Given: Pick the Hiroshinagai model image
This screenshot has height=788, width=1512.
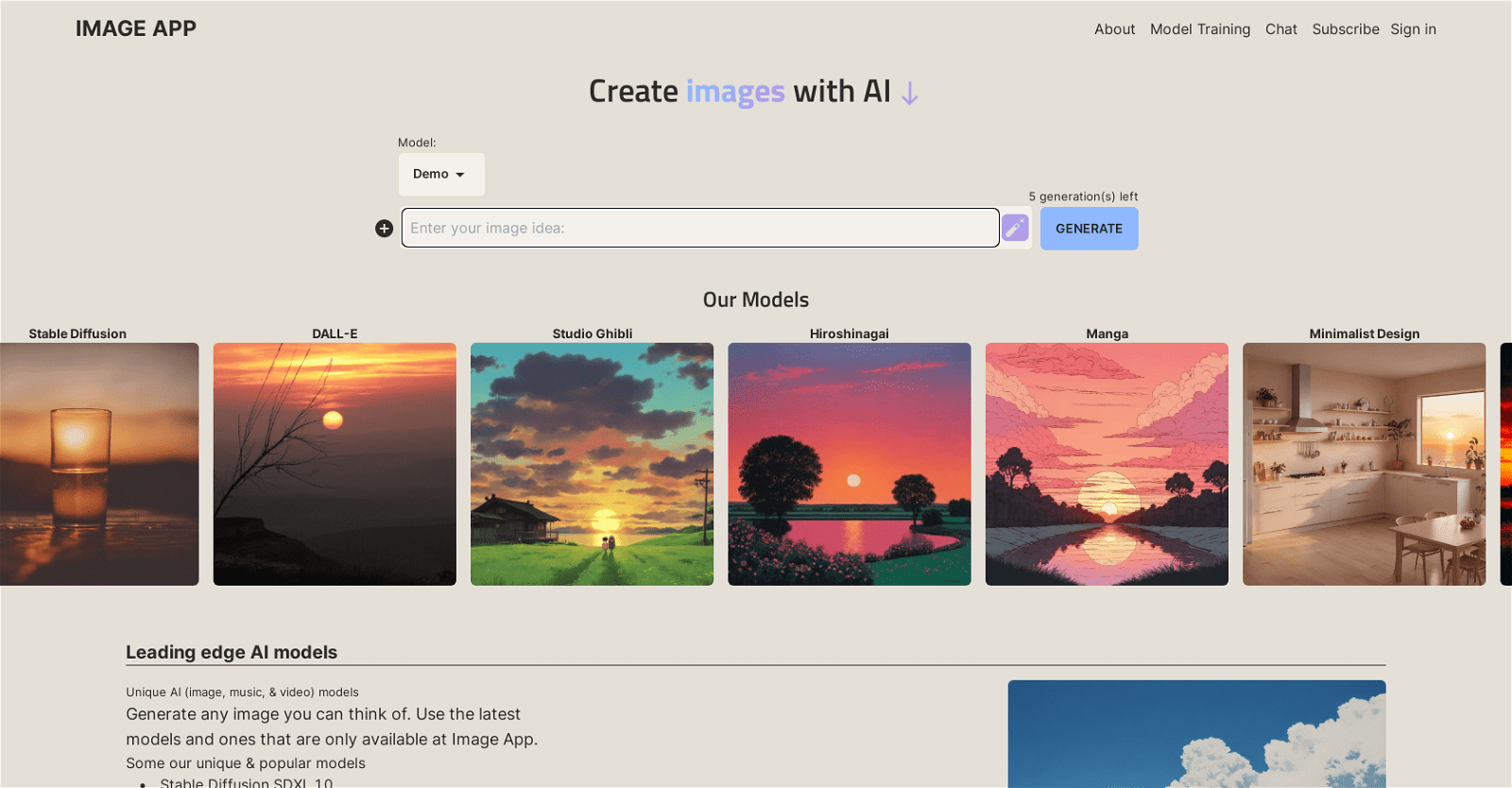Looking at the screenshot, I should (x=849, y=464).
